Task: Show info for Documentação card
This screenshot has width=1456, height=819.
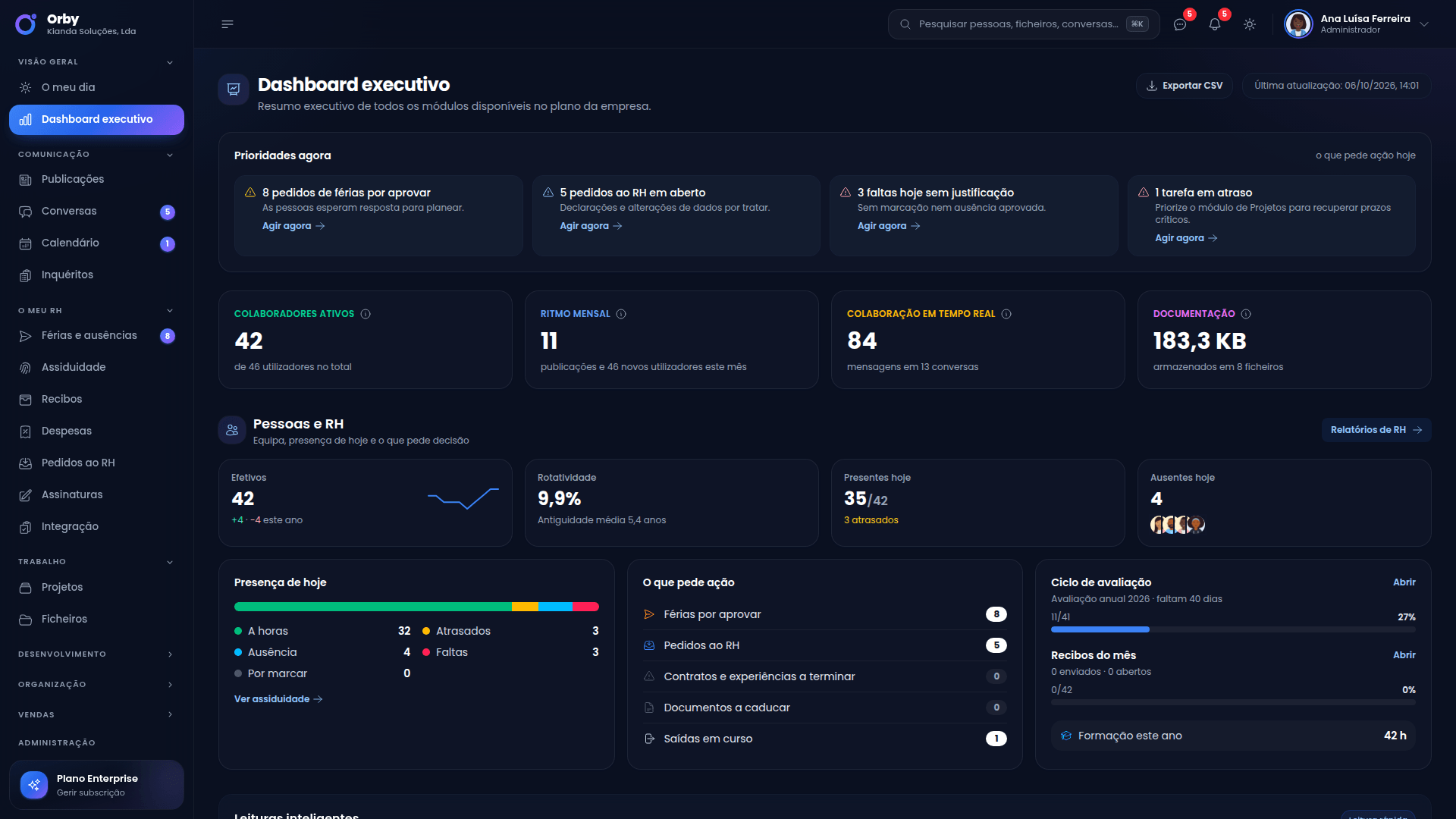Action: tap(1246, 314)
